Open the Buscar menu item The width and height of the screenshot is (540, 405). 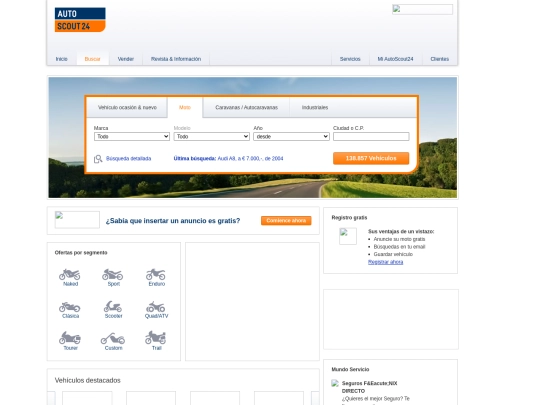(x=92, y=59)
